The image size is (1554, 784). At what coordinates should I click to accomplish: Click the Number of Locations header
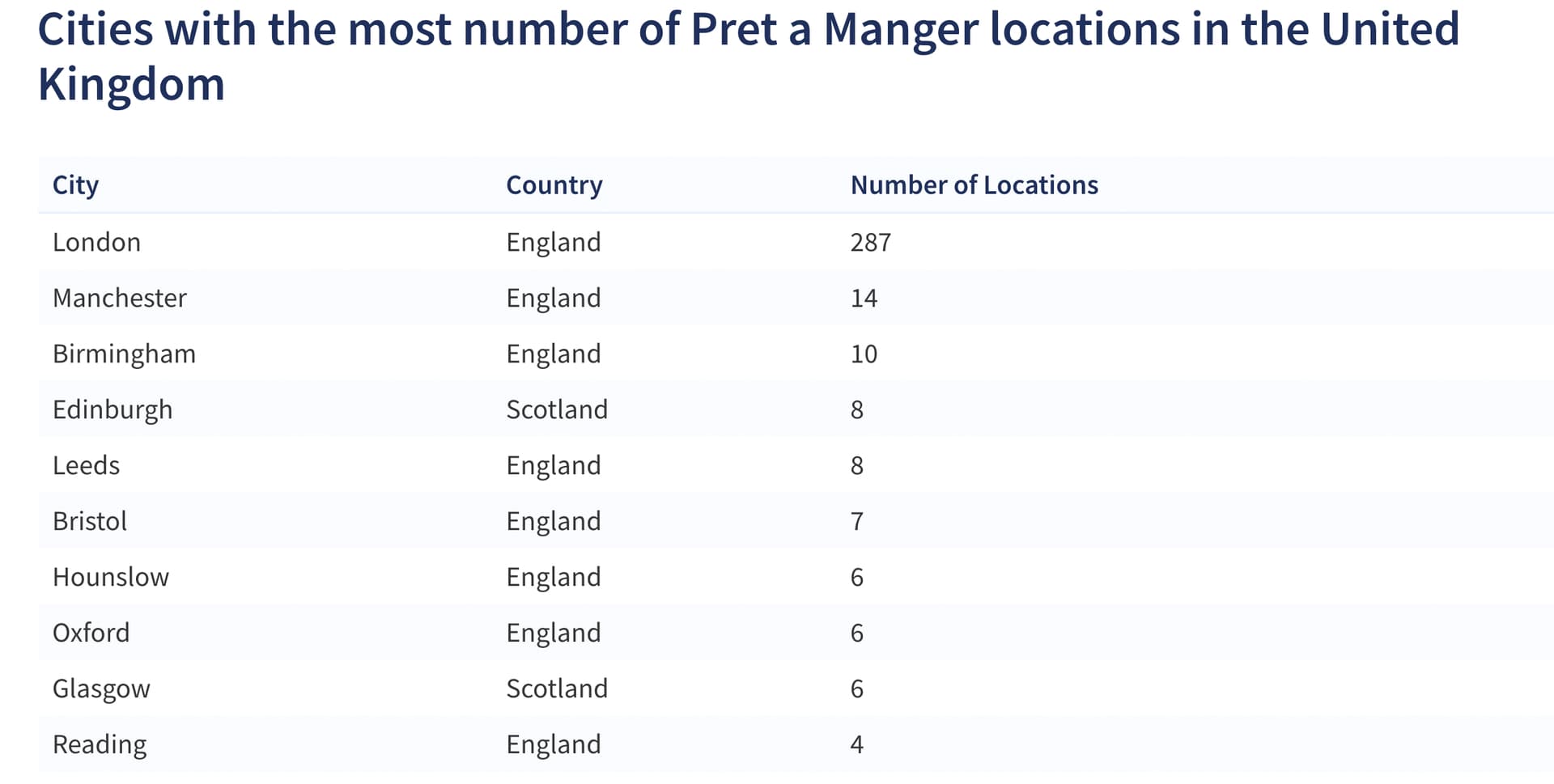pyautogui.click(x=974, y=185)
